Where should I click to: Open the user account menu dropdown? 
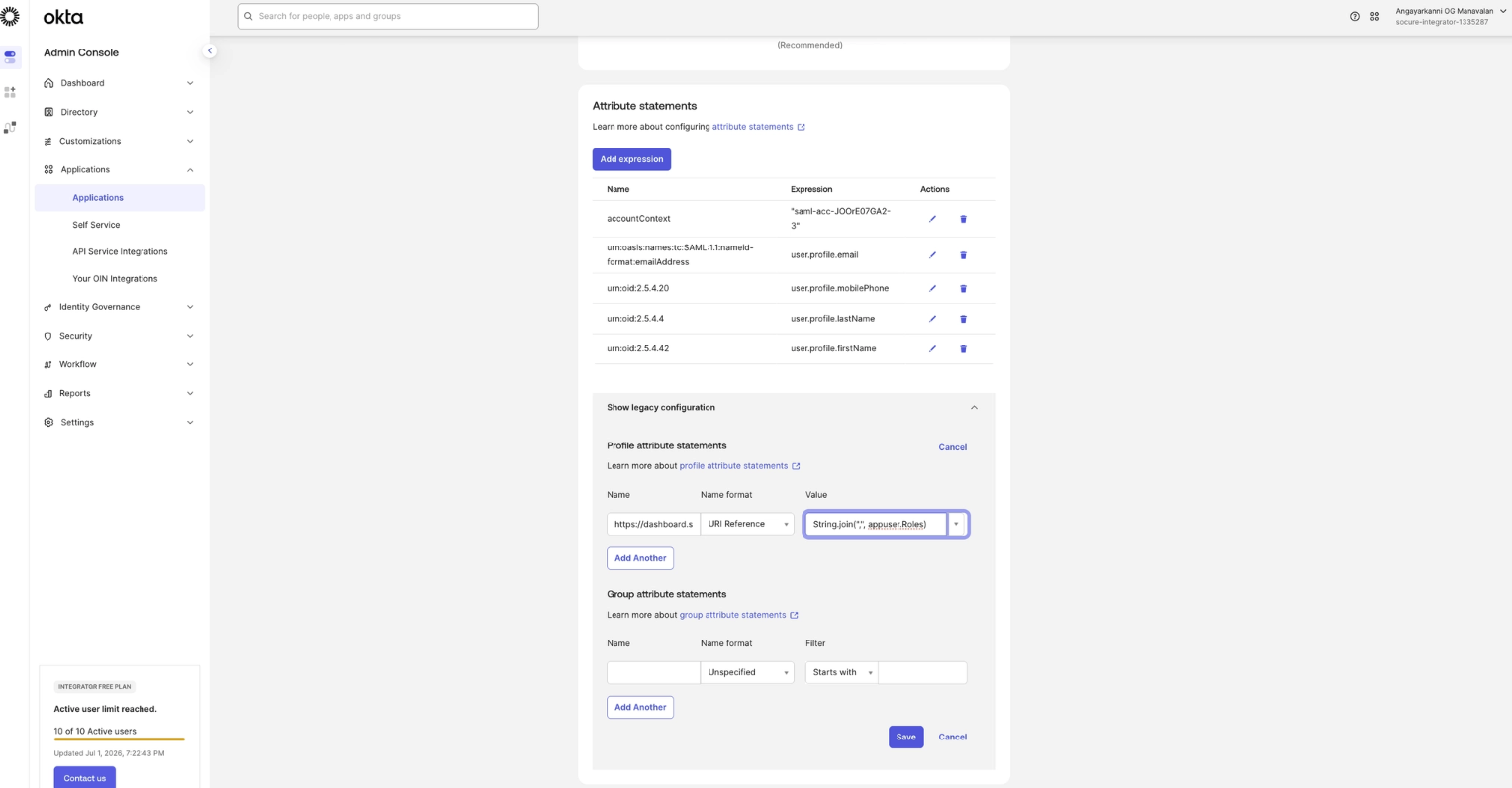click(x=1449, y=16)
